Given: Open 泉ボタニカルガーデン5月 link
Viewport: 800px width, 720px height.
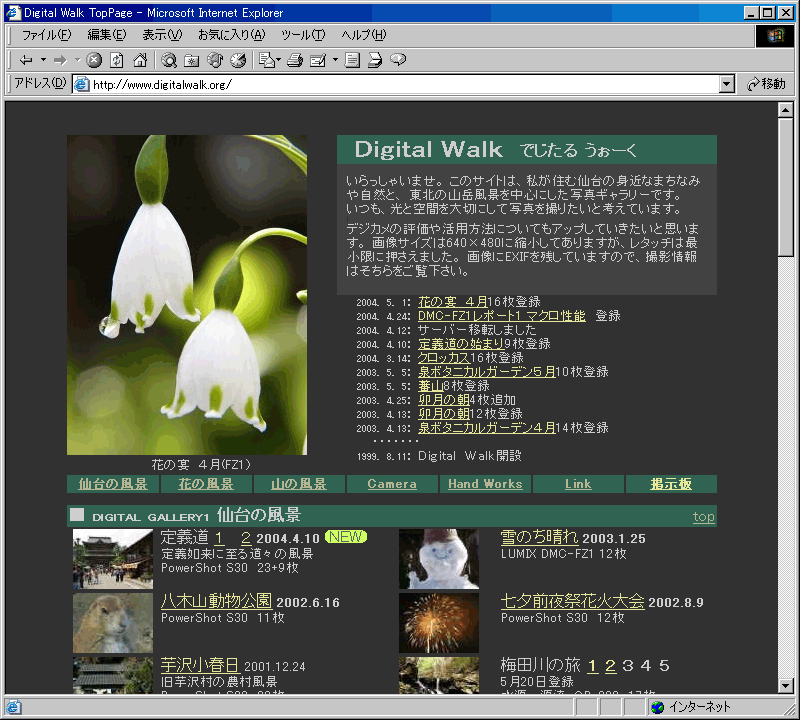Looking at the screenshot, I should 487,372.
